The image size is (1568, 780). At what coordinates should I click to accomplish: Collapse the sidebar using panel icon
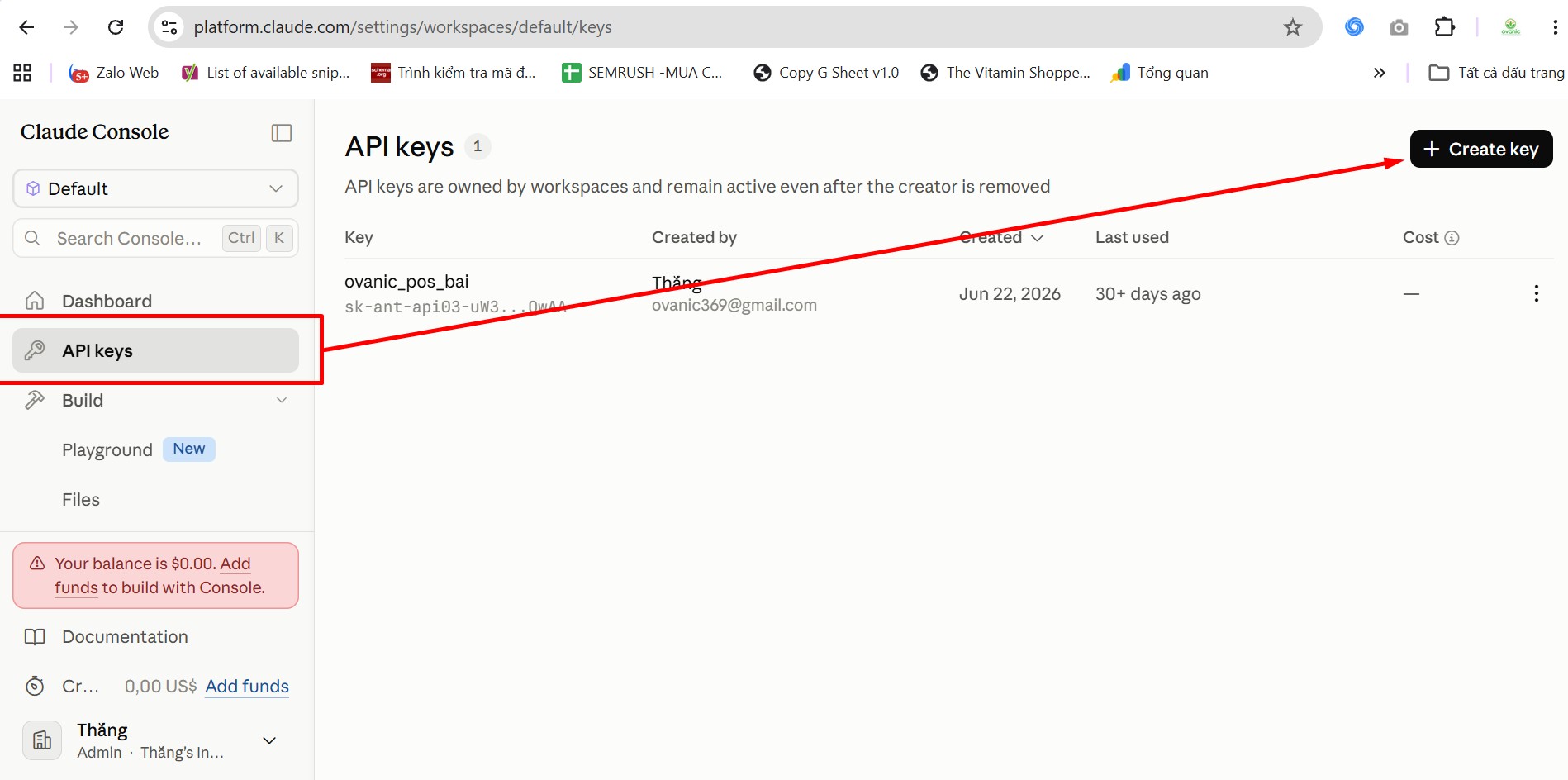click(282, 133)
